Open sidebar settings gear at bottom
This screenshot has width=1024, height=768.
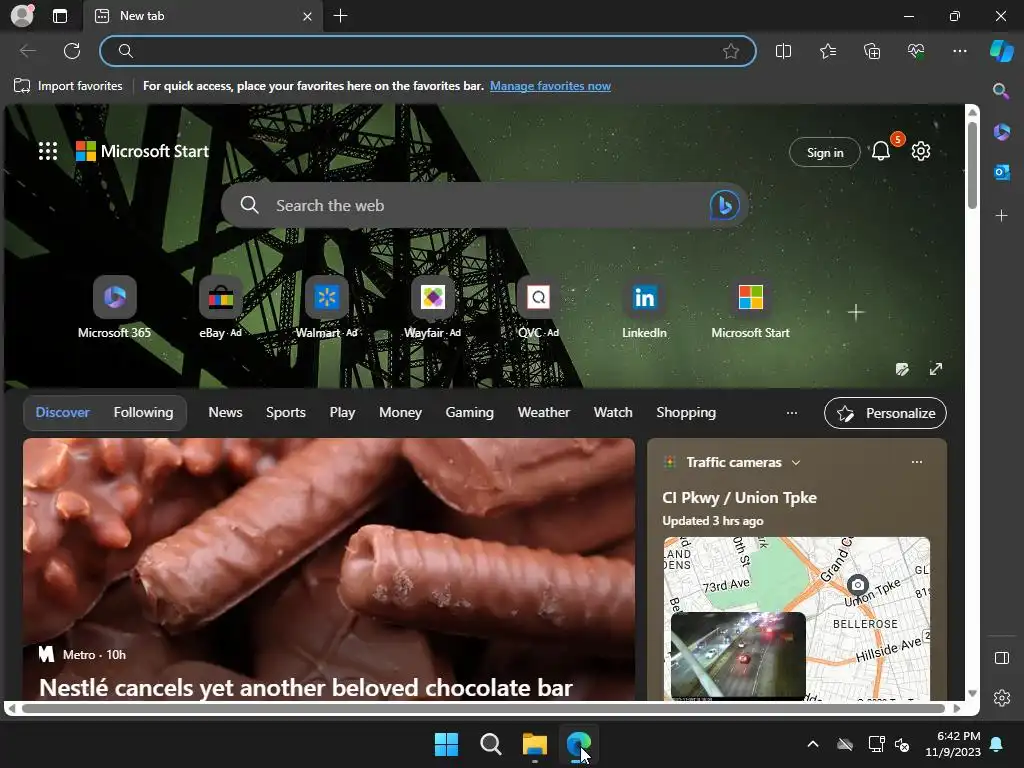[x=1002, y=697]
